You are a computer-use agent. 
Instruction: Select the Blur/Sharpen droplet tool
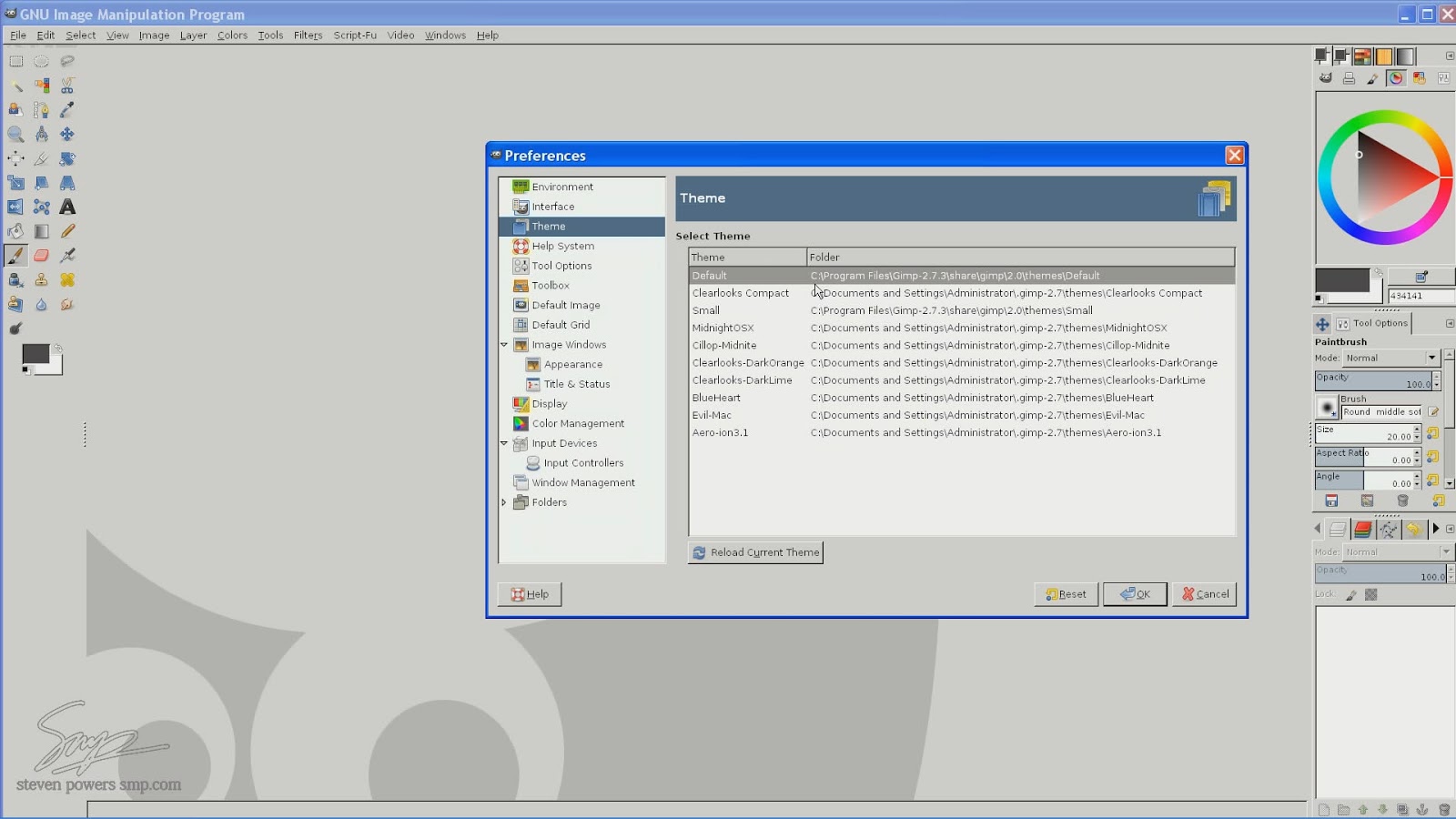click(x=42, y=305)
